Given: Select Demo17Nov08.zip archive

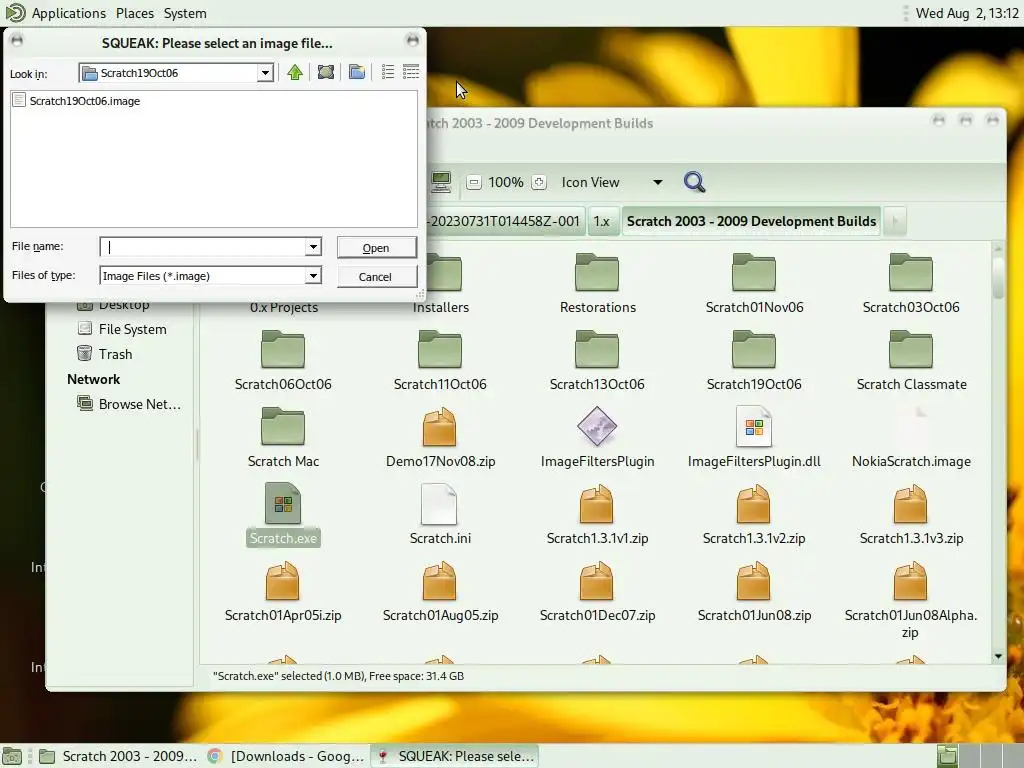Looking at the screenshot, I should 440,438.
